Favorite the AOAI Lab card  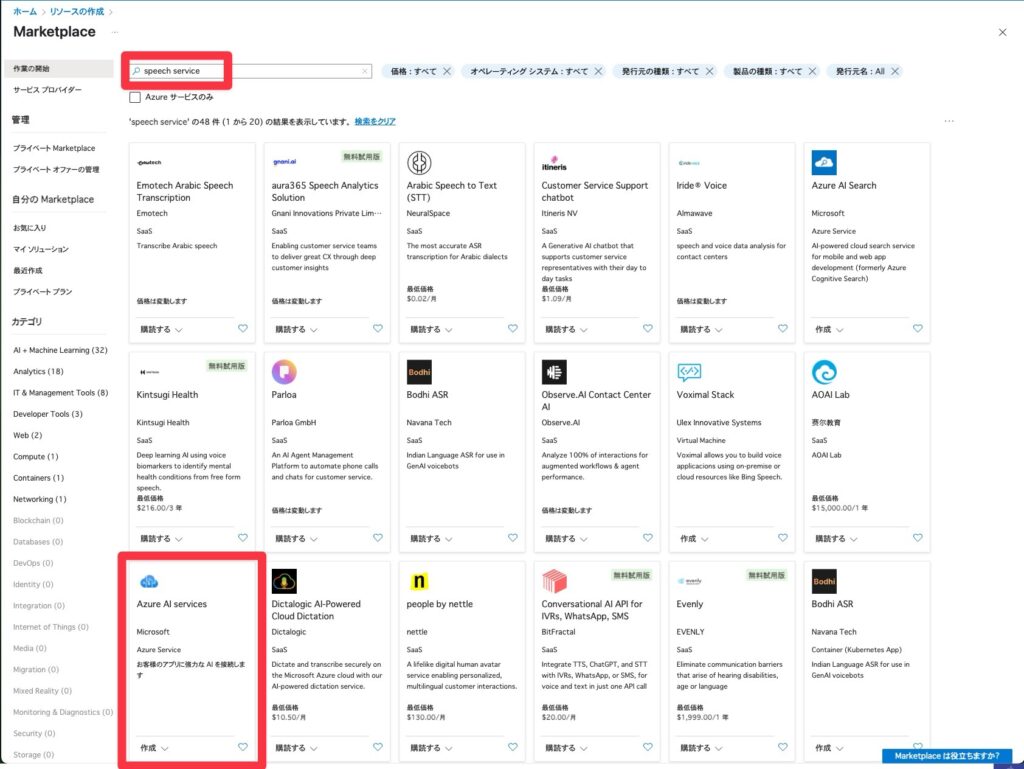(918, 538)
